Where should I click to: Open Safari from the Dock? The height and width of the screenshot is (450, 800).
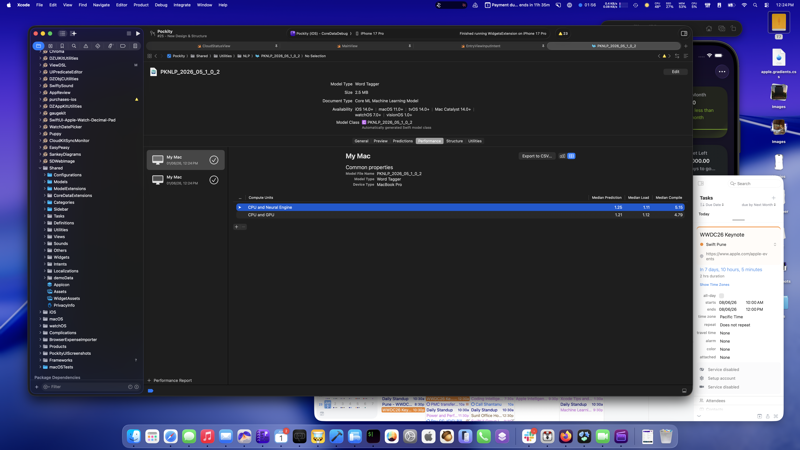(x=170, y=436)
